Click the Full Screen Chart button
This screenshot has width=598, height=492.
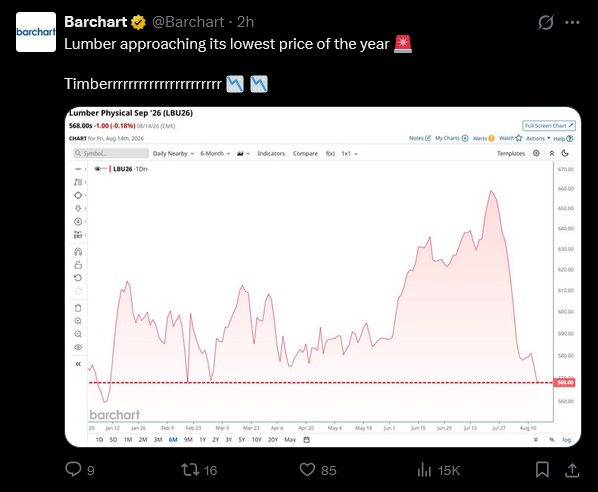coord(549,125)
